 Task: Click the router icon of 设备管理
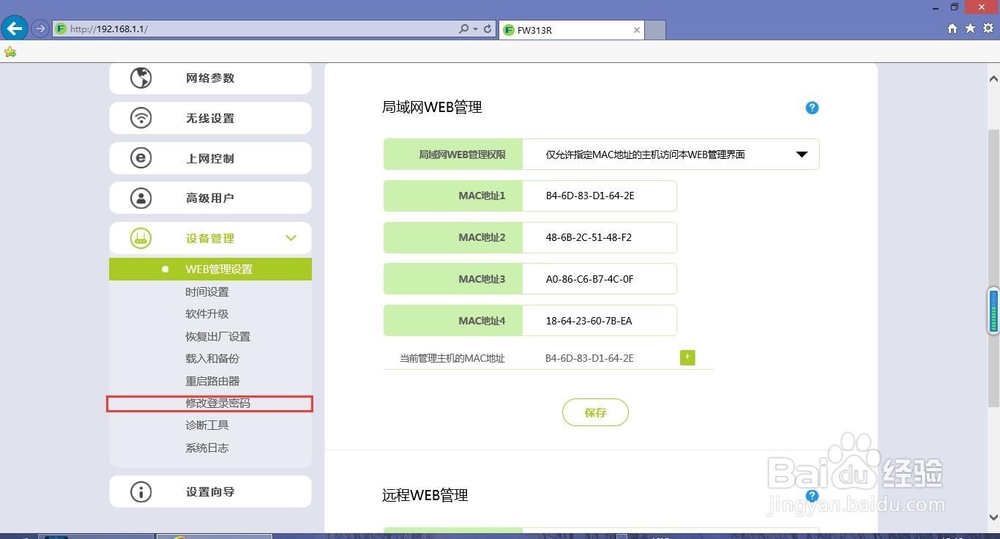[x=141, y=238]
